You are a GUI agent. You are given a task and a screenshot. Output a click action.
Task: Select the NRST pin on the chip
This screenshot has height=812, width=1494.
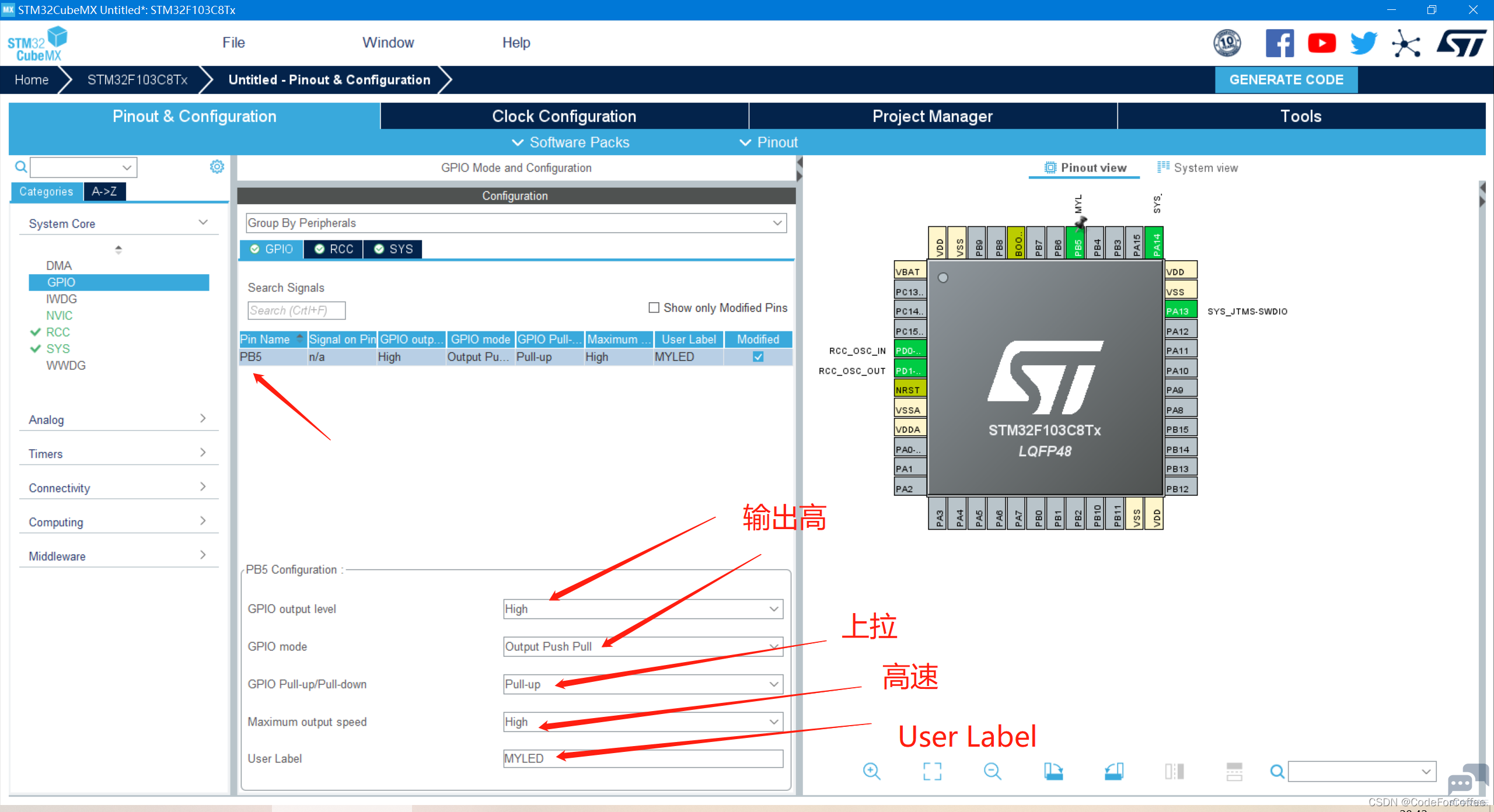910,390
